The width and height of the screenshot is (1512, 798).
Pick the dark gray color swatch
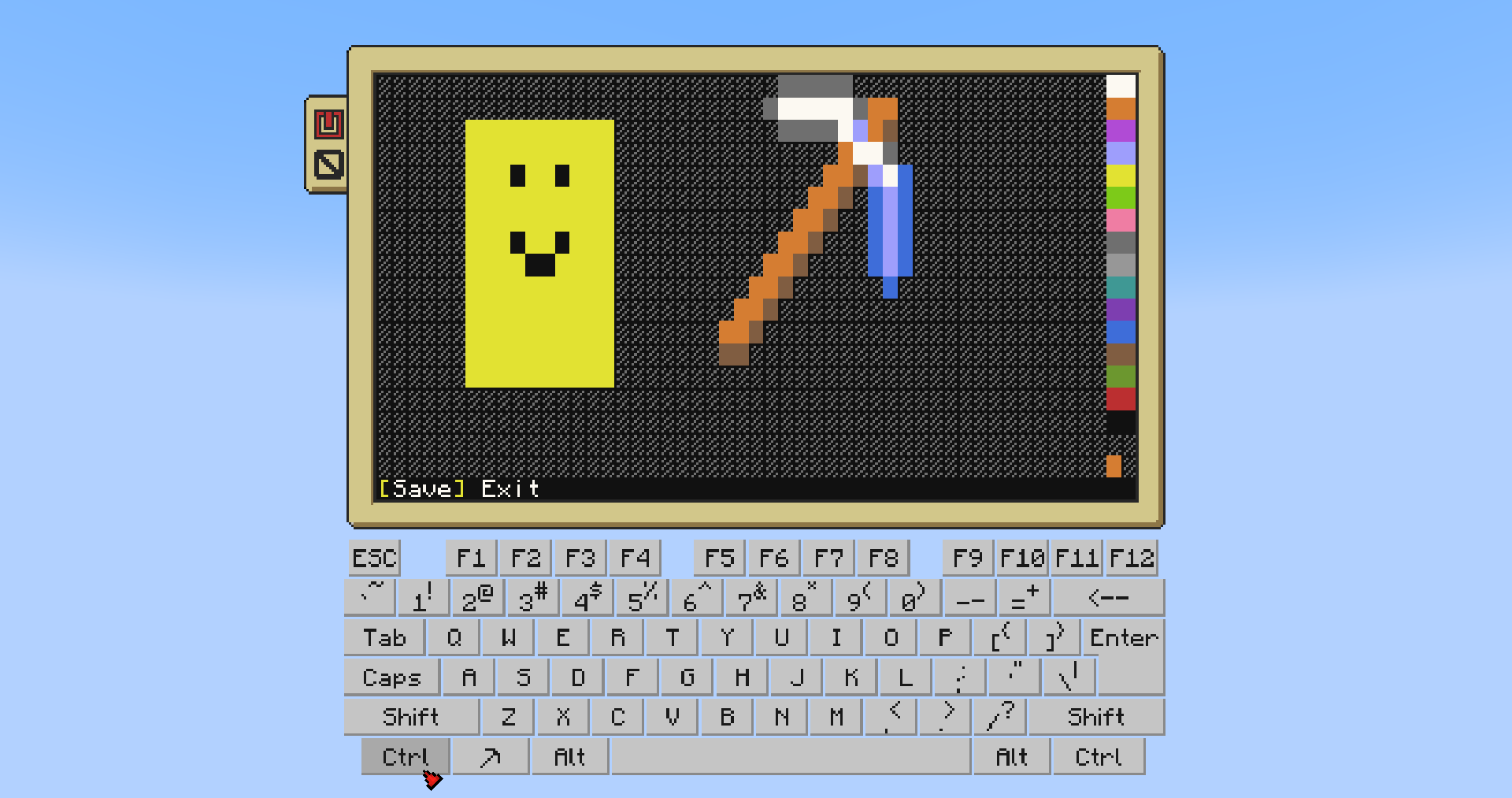(x=1121, y=243)
